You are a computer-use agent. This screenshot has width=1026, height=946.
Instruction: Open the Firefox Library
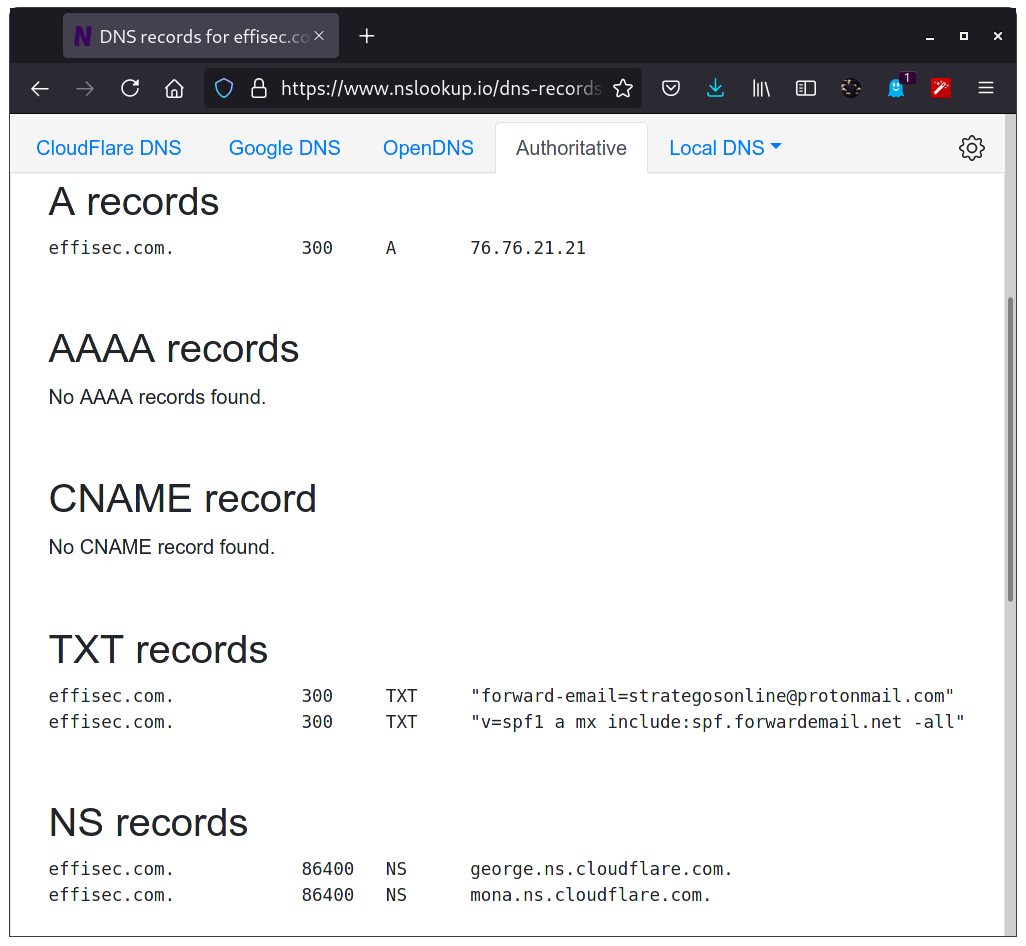(x=760, y=88)
